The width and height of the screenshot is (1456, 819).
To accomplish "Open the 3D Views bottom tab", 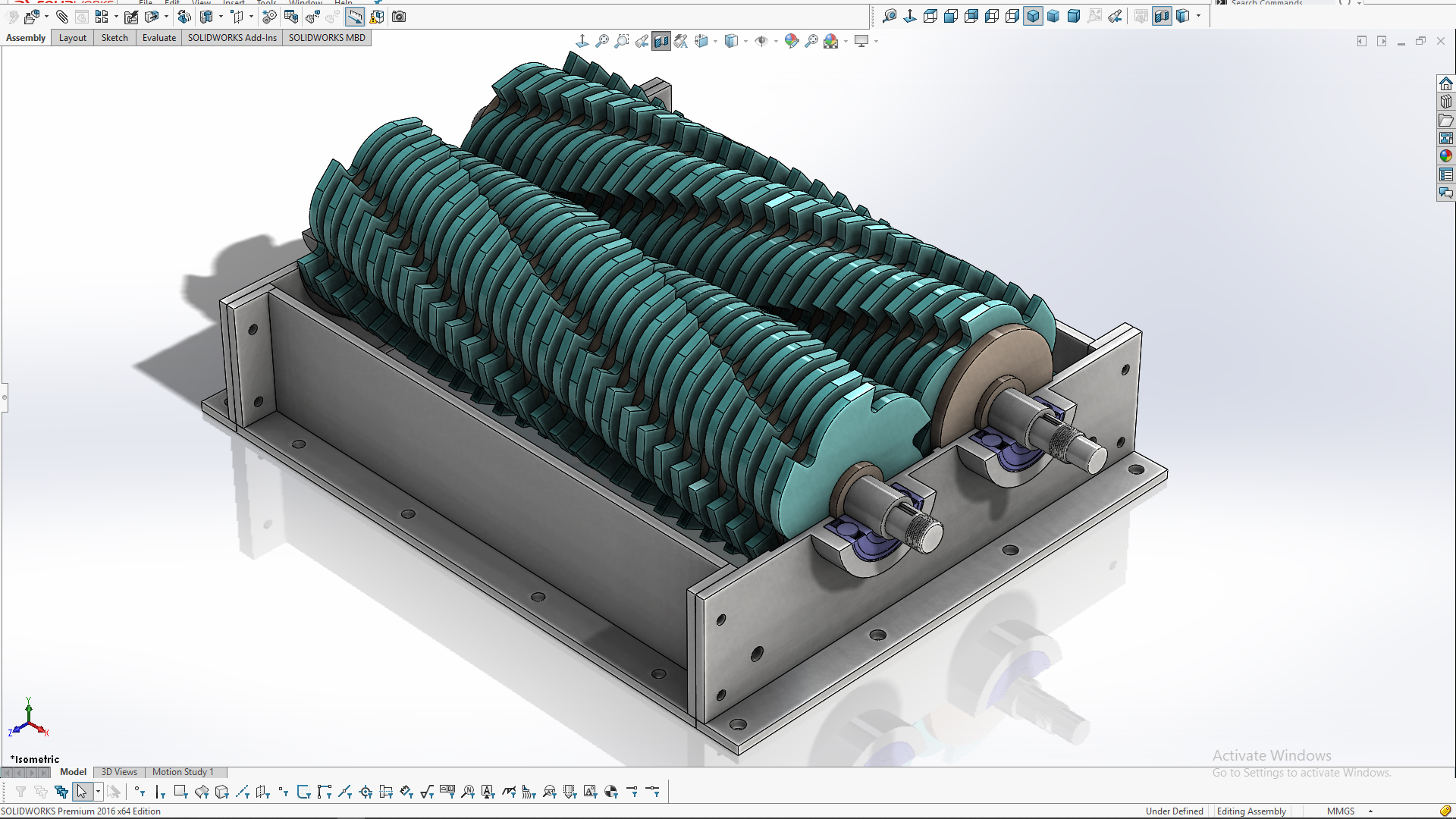I will point(119,772).
